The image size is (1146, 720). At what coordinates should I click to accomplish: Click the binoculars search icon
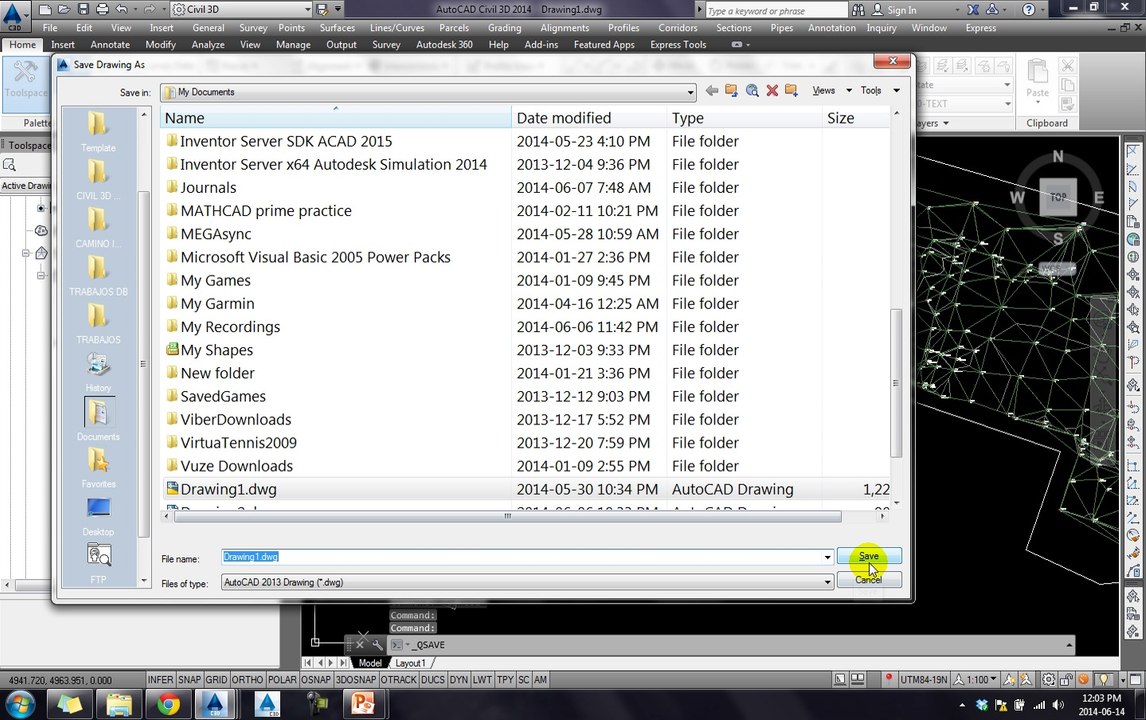(x=858, y=10)
